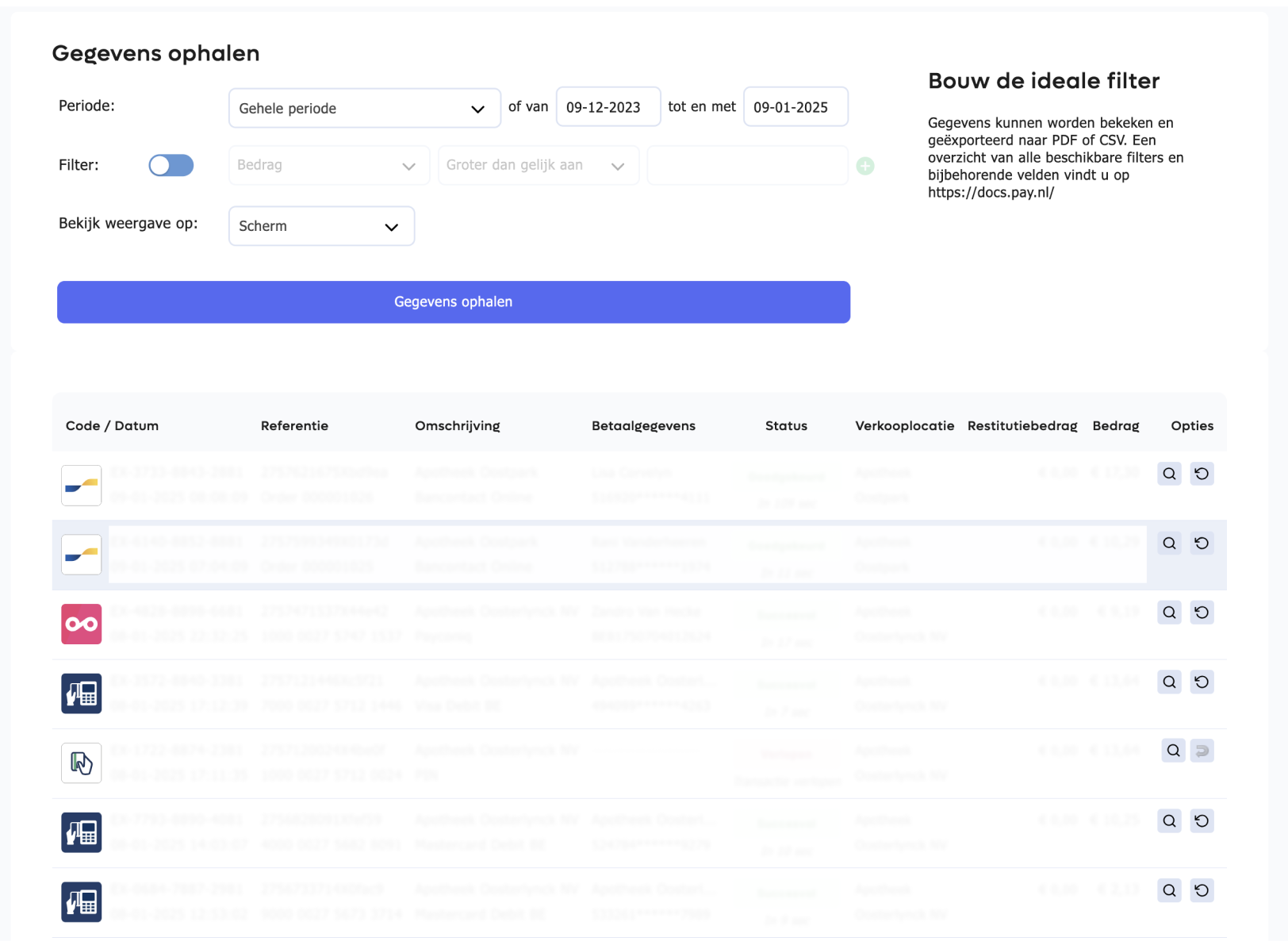The image size is (1288, 949).
Task: Add a filter with the green plus icon
Action: [865, 166]
